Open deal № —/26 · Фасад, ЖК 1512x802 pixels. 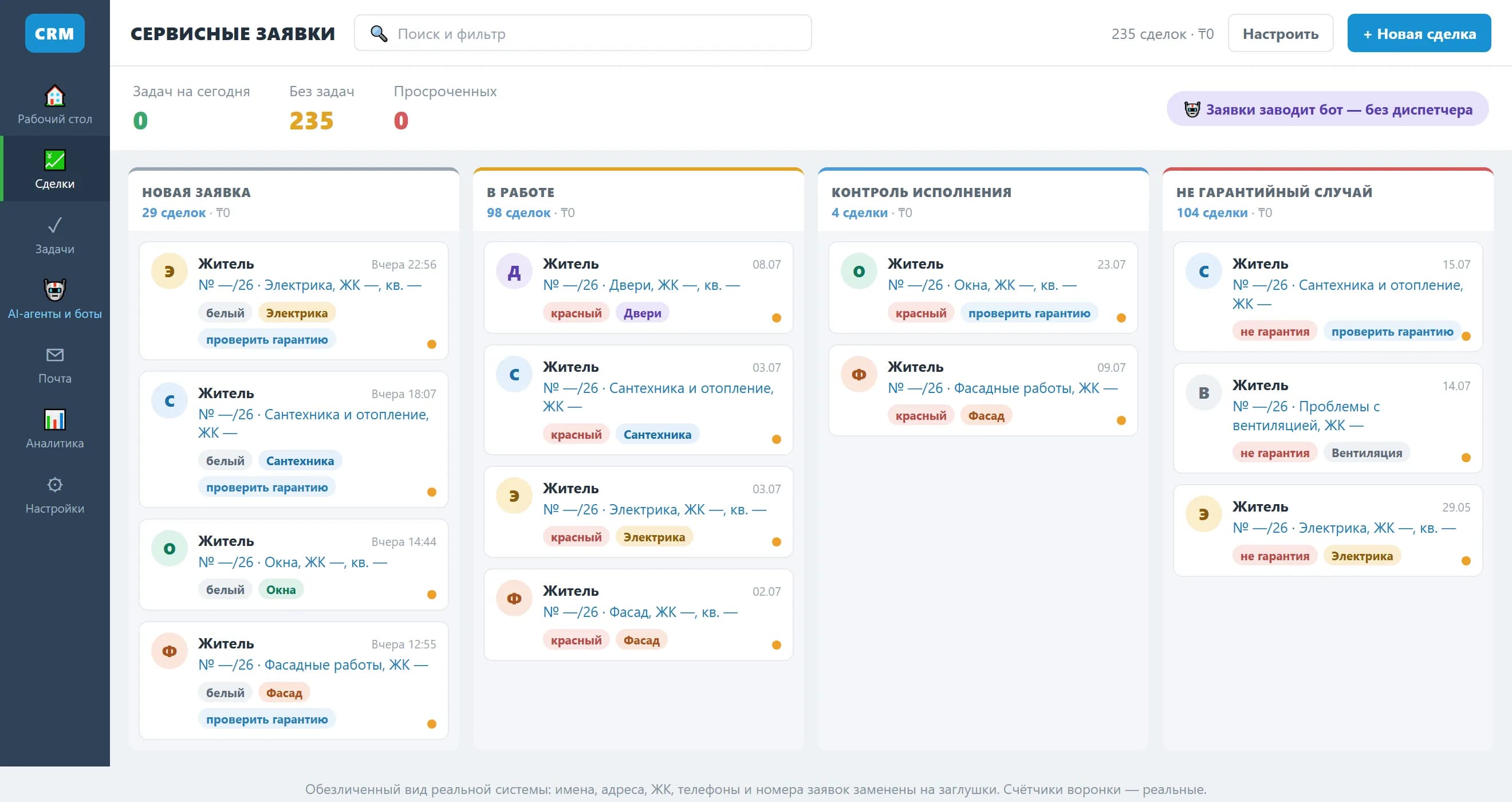point(640,612)
